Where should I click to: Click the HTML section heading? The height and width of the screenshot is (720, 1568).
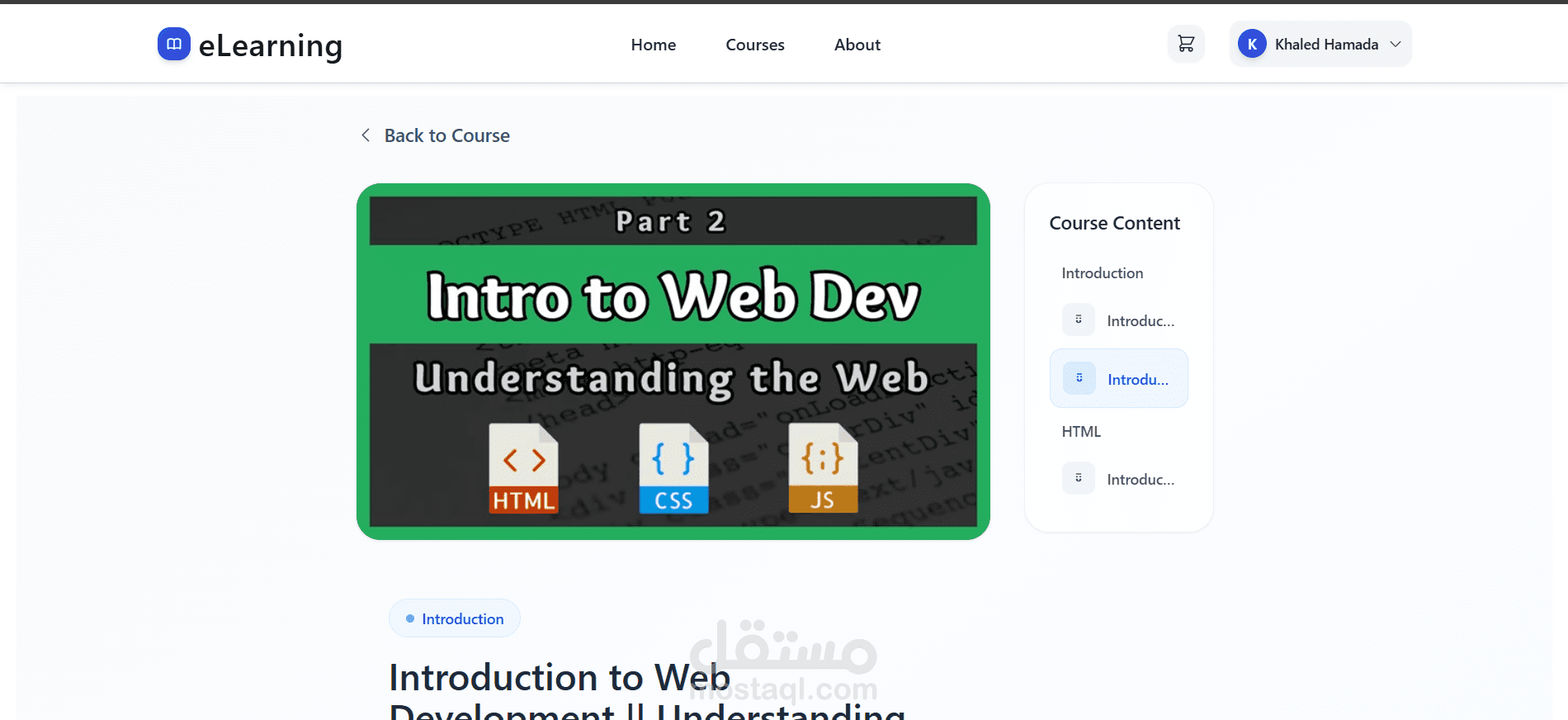tap(1081, 432)
